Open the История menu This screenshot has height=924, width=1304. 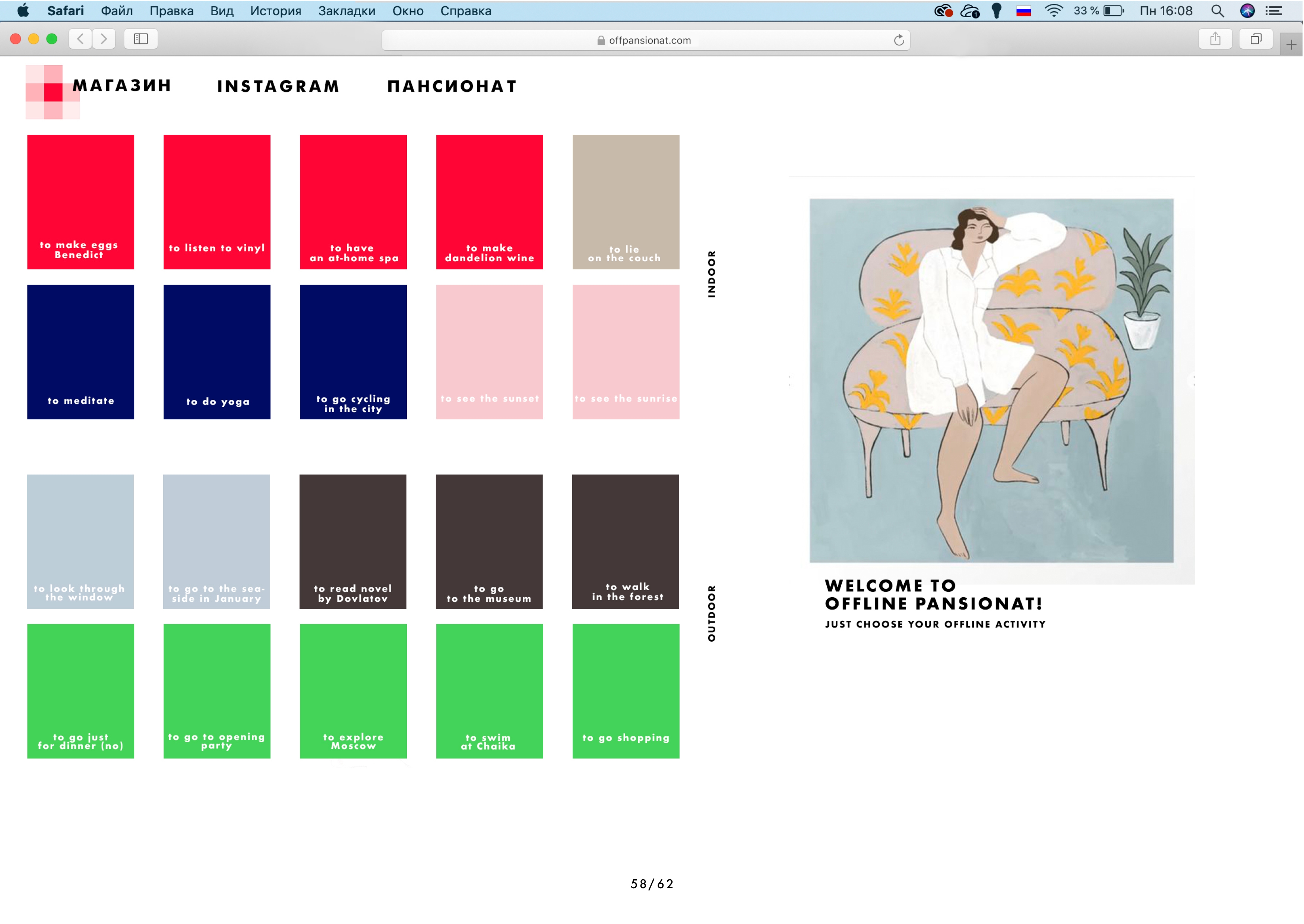(x=275, y=11)
